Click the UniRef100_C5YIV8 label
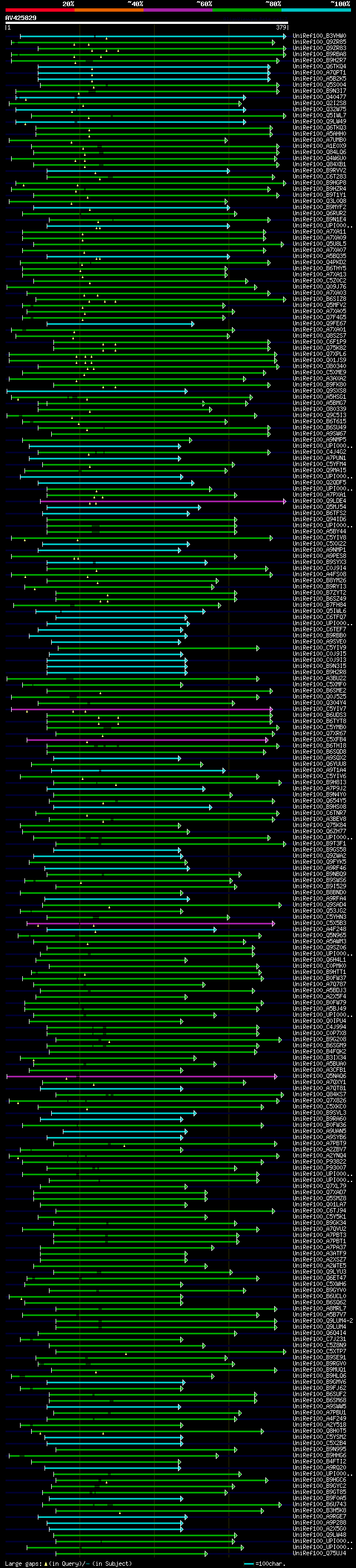356x1568 pixels. [319, 537]
